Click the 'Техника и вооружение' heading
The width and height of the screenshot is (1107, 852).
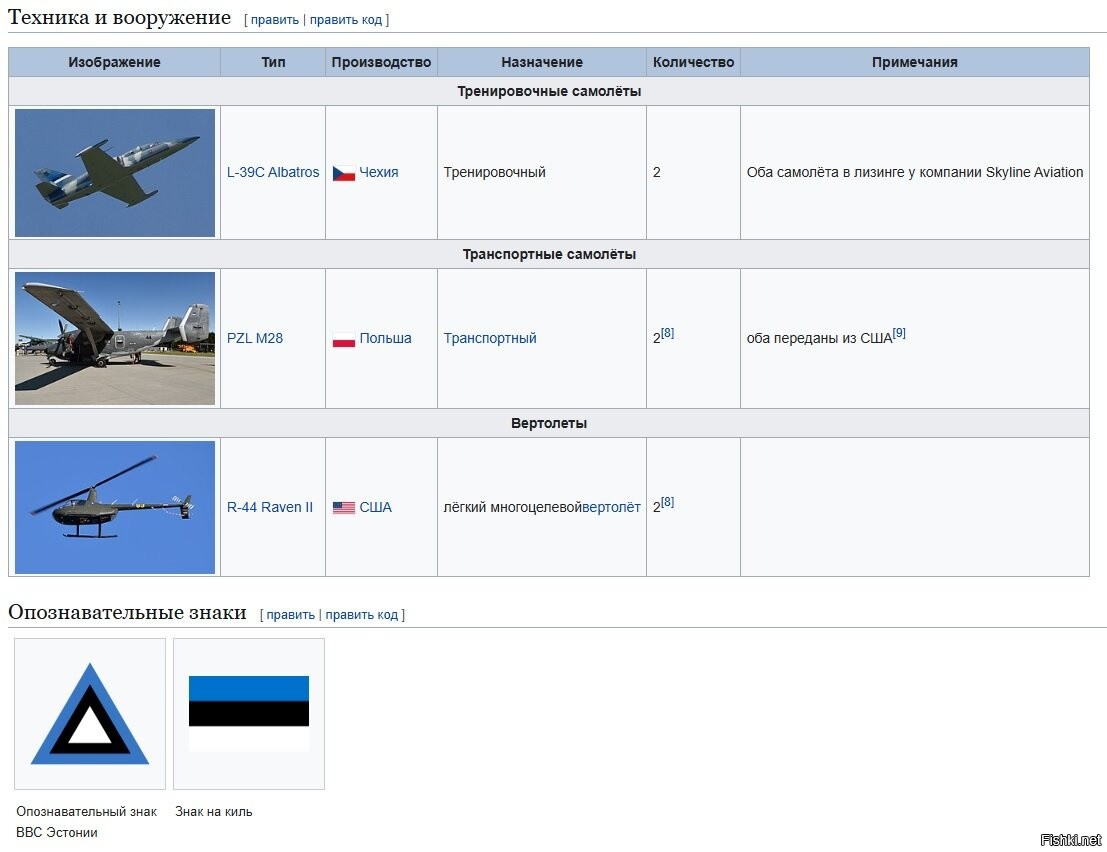pos(119,18)
